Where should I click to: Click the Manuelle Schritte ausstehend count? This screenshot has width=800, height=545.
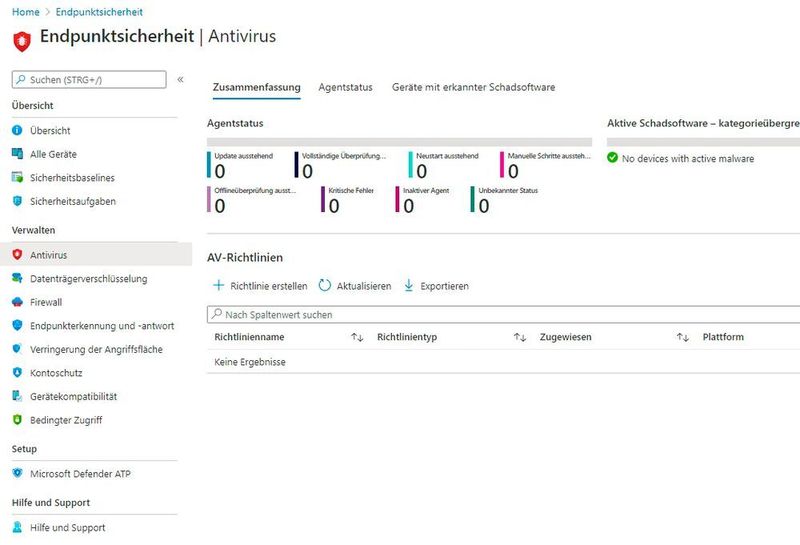click(x=513, y=171)
